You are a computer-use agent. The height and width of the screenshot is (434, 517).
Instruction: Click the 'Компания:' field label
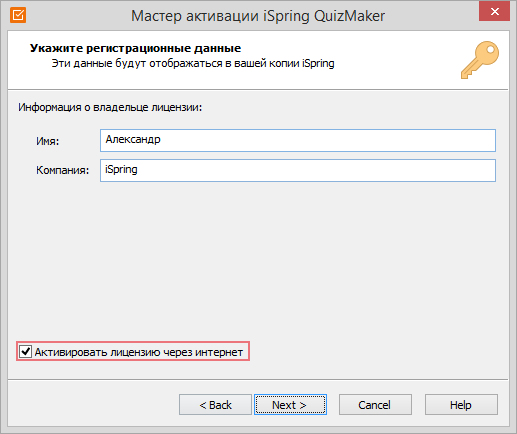point(63,170)
